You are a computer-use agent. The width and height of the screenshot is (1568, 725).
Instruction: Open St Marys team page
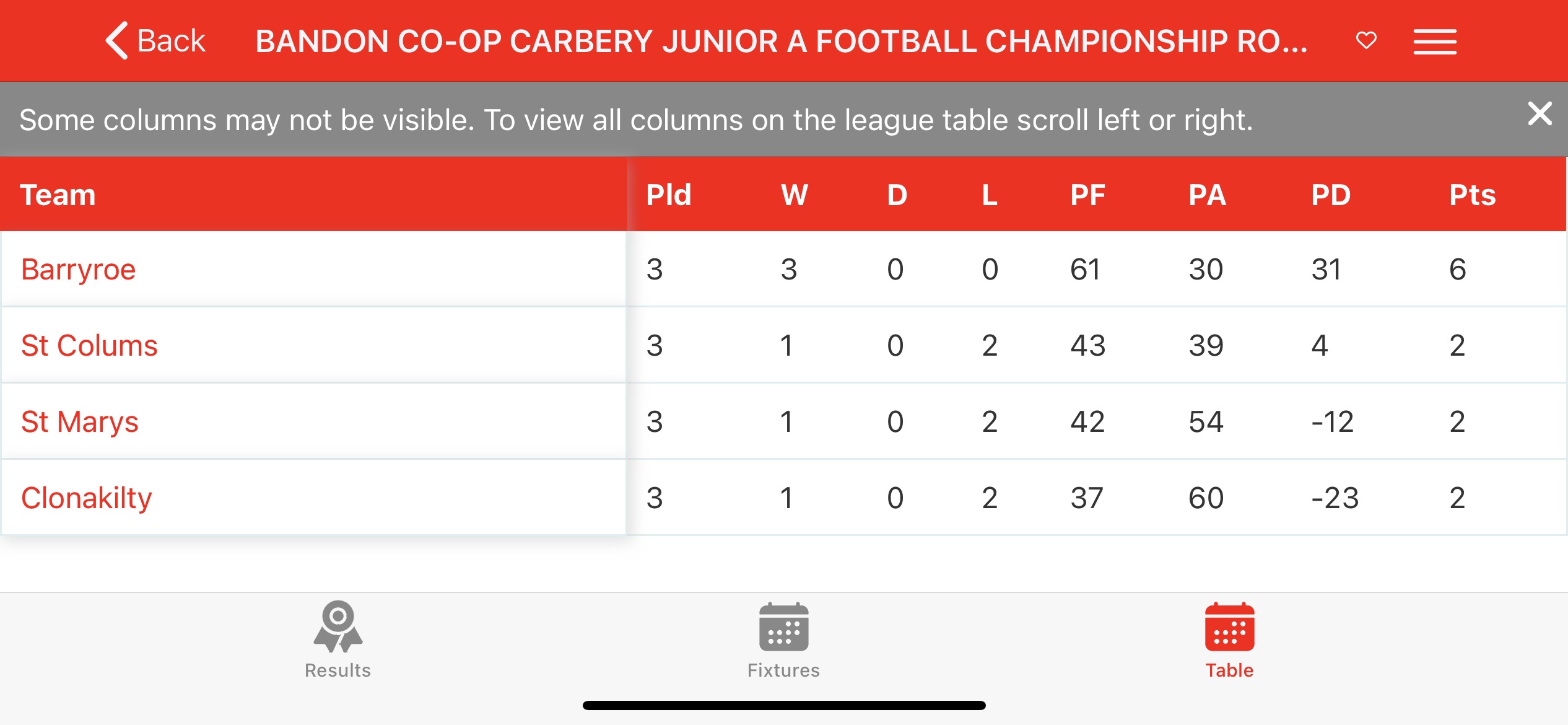pyautogui.click(x=79, y=422)
